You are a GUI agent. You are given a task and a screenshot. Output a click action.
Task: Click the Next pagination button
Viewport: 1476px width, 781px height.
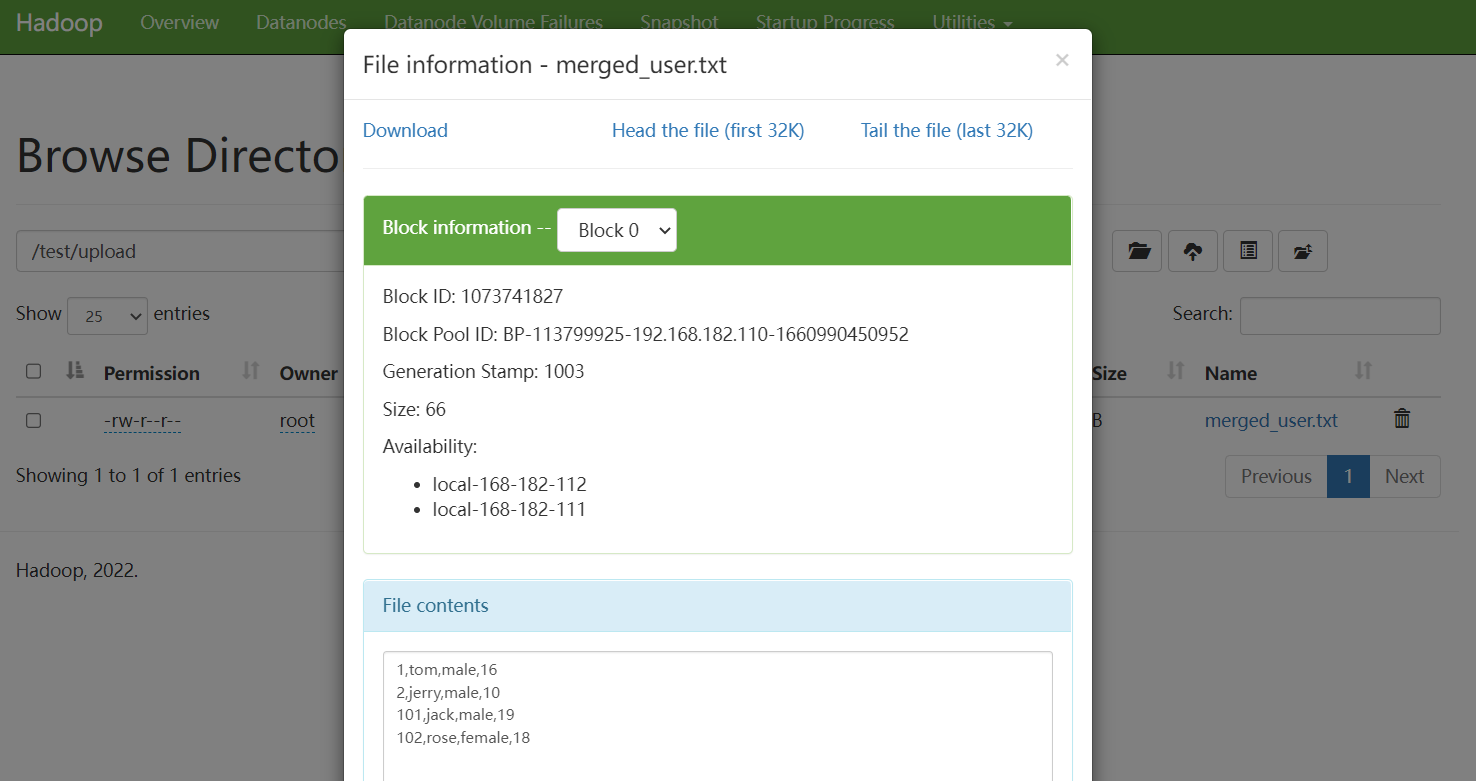(x=1404, y=476)
